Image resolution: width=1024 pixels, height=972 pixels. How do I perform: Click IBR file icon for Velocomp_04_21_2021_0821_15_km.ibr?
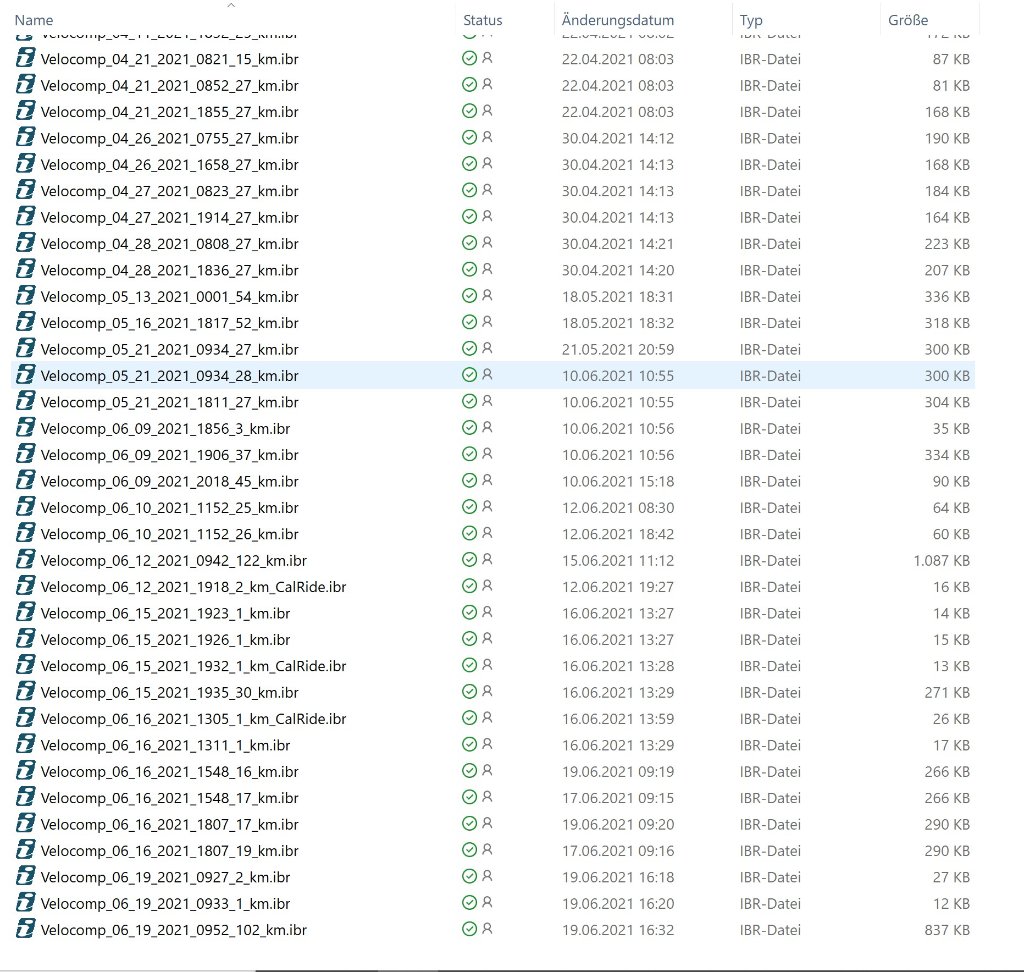click(x=25, y=59)
